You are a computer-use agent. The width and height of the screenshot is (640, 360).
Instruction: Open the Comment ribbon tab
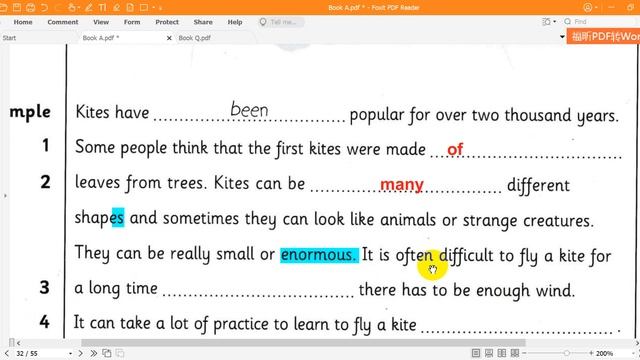coord(63,22)
